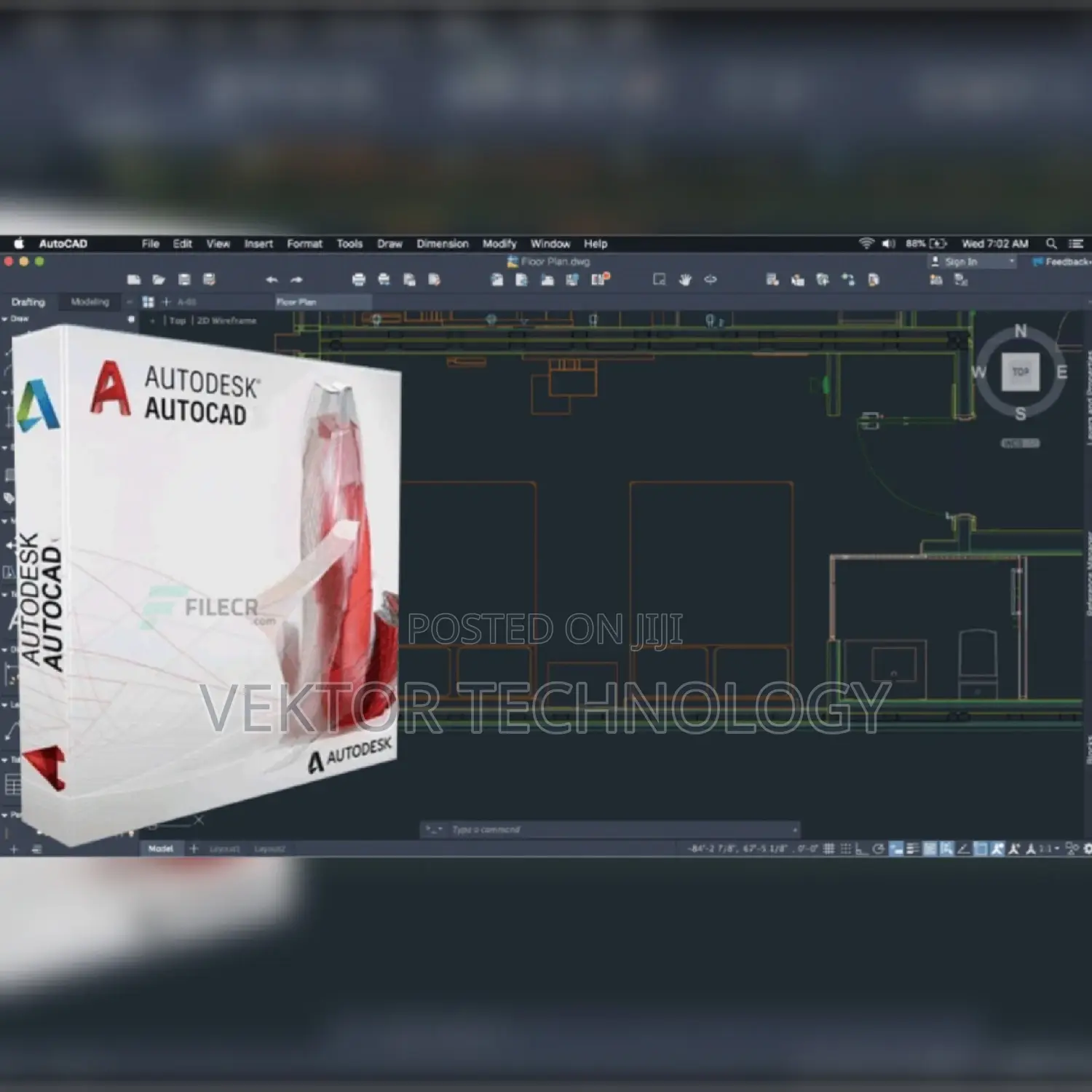
Task: Open the Window menu
Action: [x=550, y=244]
